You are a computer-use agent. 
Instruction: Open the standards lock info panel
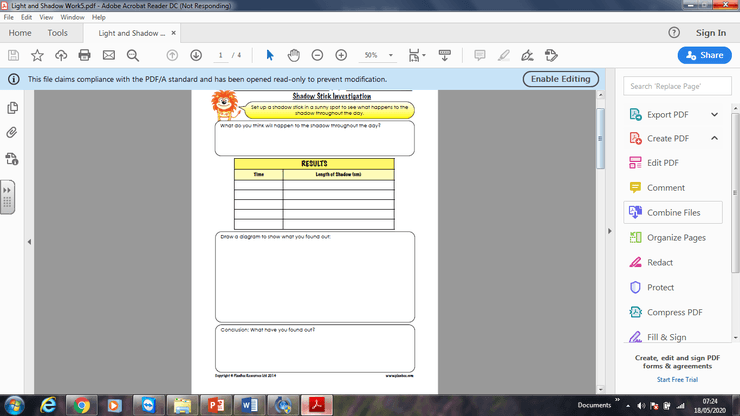tap(12, 159)
